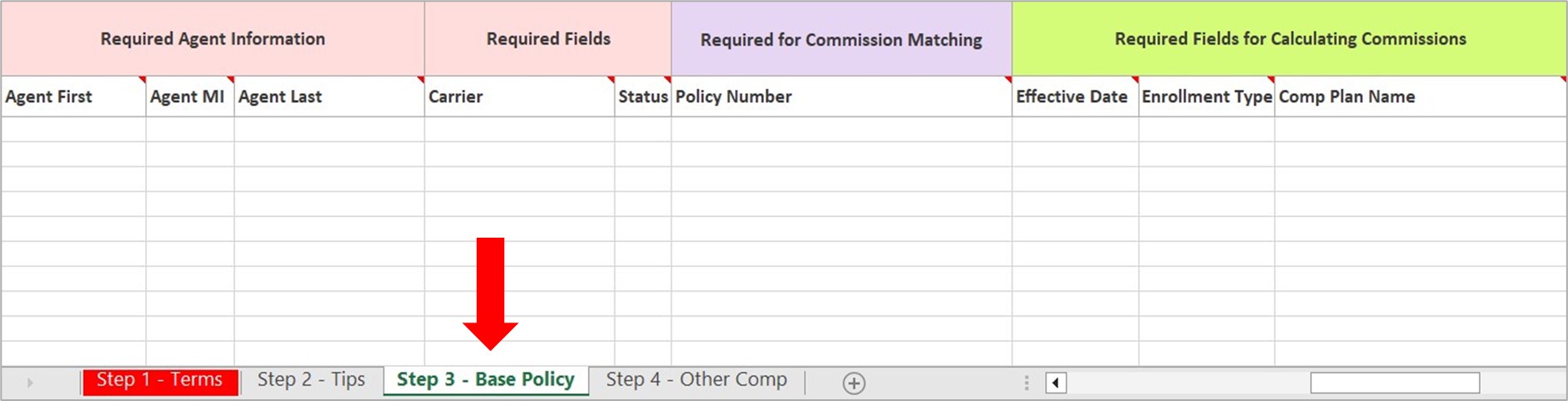Select the Step 3 - Base Policy tab
The height and width of the screenshot is (401, 1568).
click(485, 380)
